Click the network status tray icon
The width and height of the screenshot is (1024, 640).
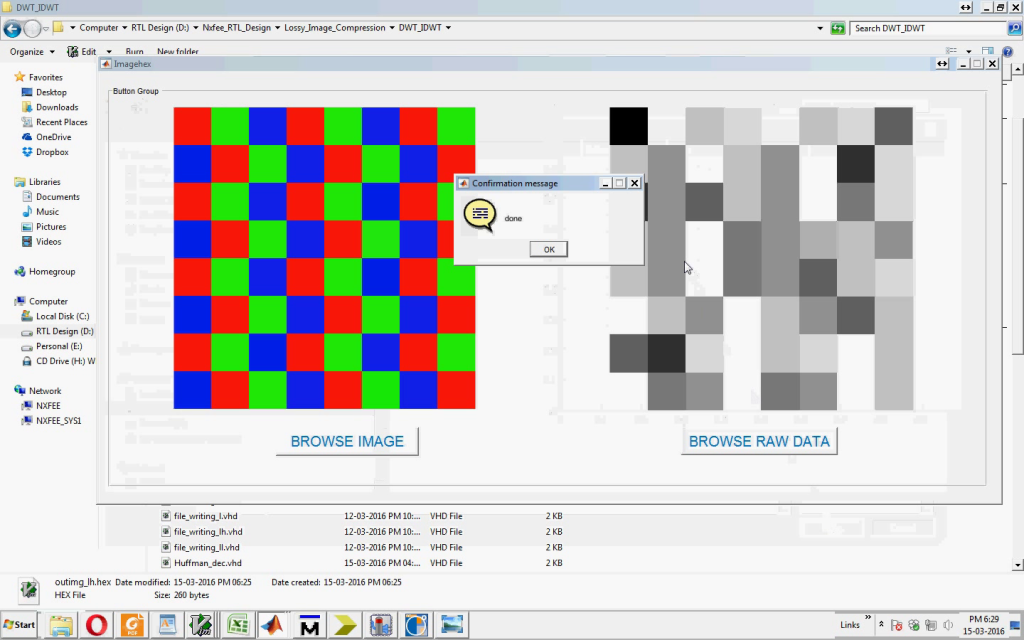tap(932, 625)
